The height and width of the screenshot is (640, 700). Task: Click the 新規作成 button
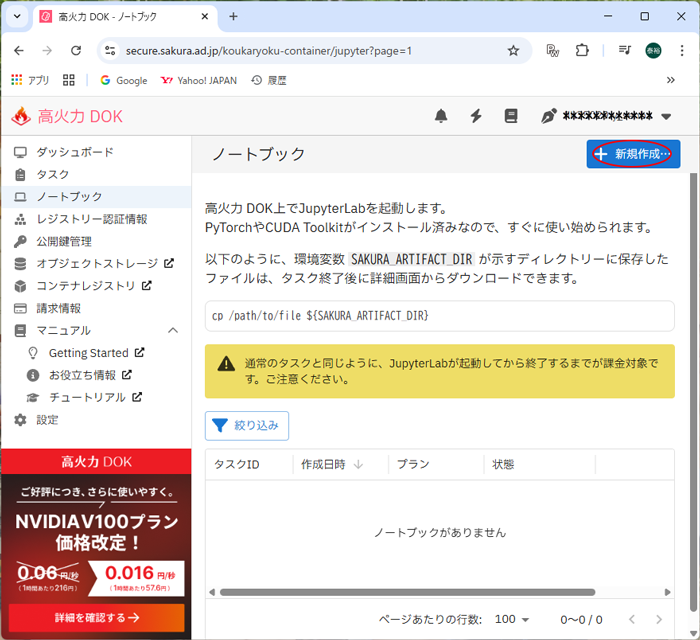633,154
